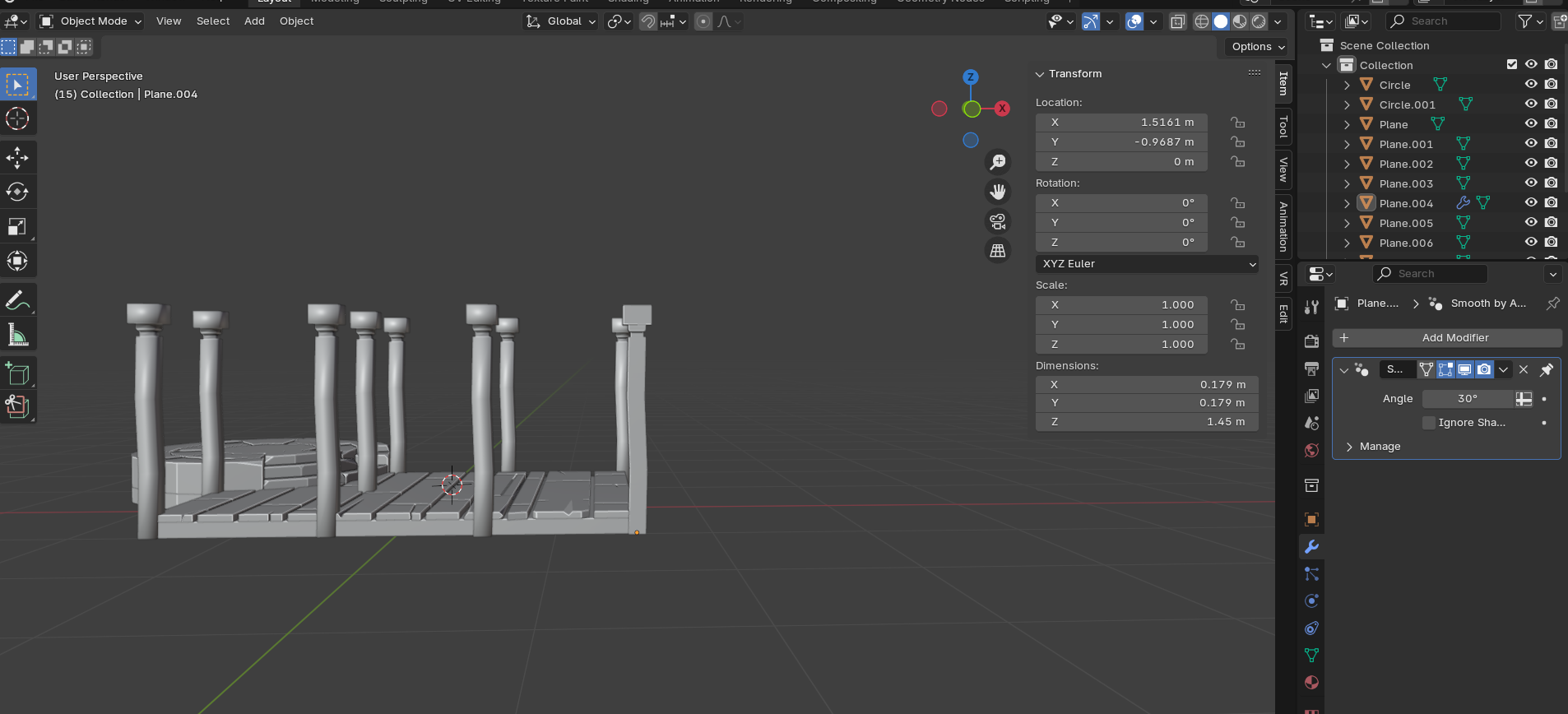Open the Object Data green triangle tab
1568x714 pixels.
click(x=1311, y=655)
